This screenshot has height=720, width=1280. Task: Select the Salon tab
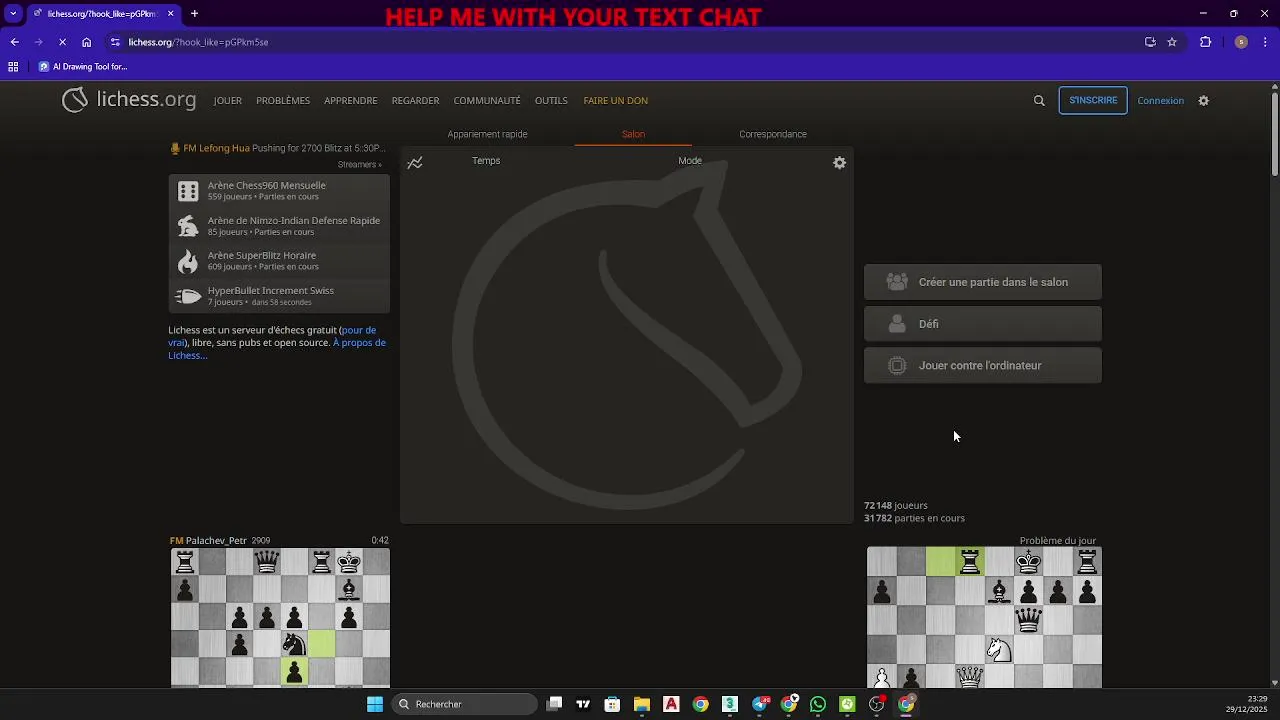633,134
